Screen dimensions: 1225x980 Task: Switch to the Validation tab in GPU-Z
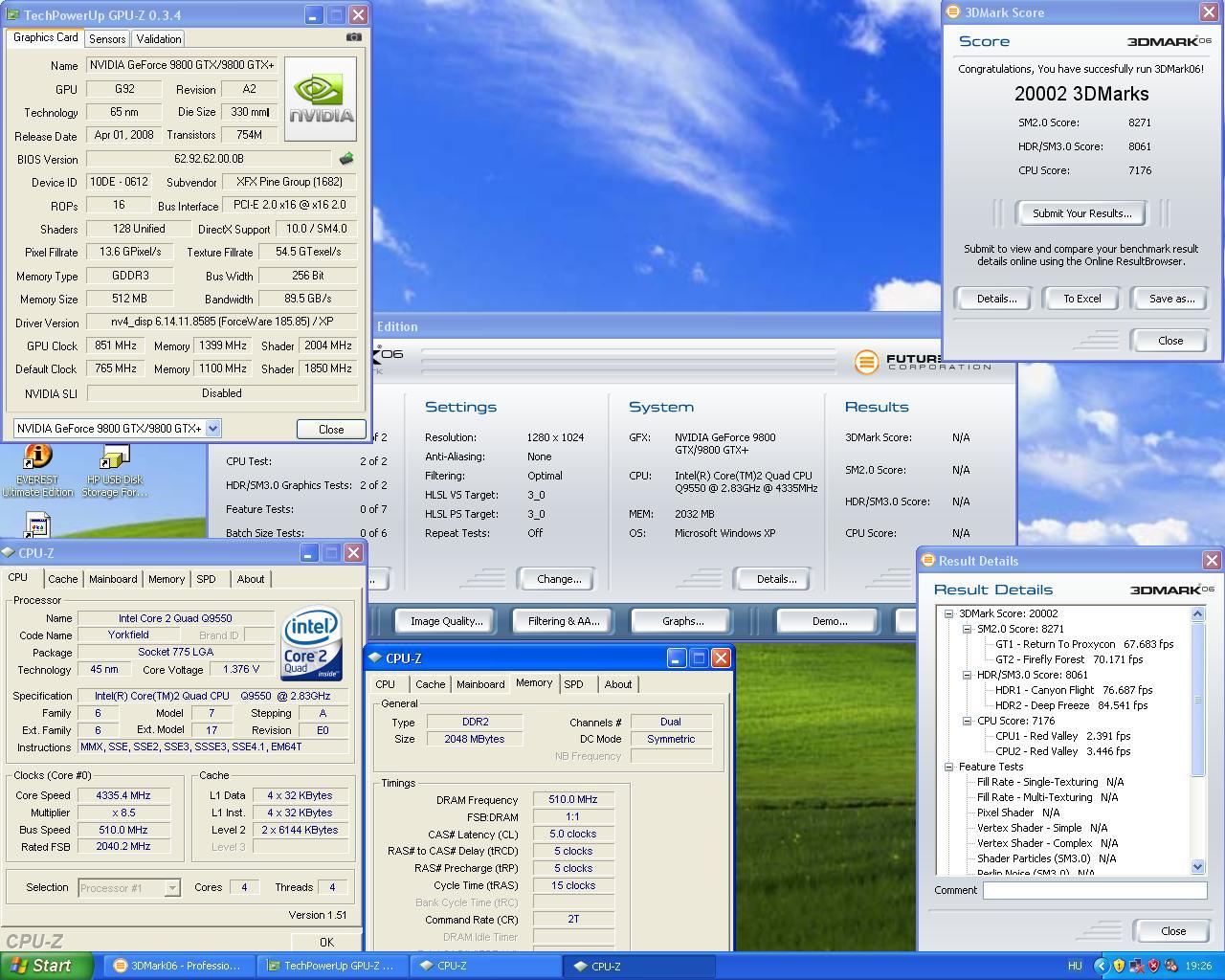pos(159,38)
